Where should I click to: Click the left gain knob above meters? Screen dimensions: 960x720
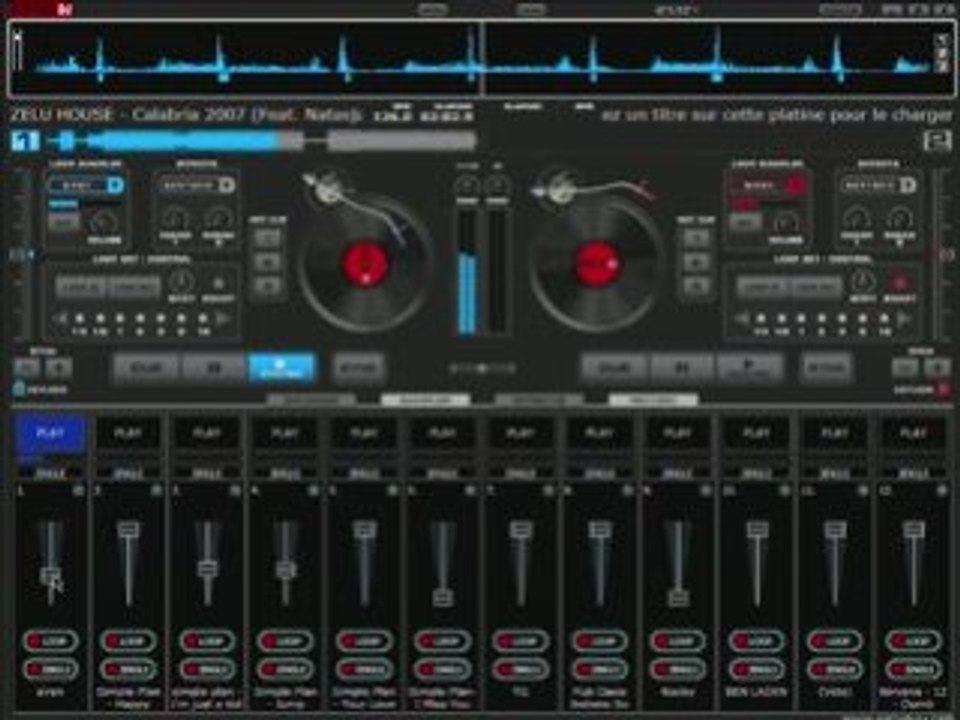coord(467,185)
